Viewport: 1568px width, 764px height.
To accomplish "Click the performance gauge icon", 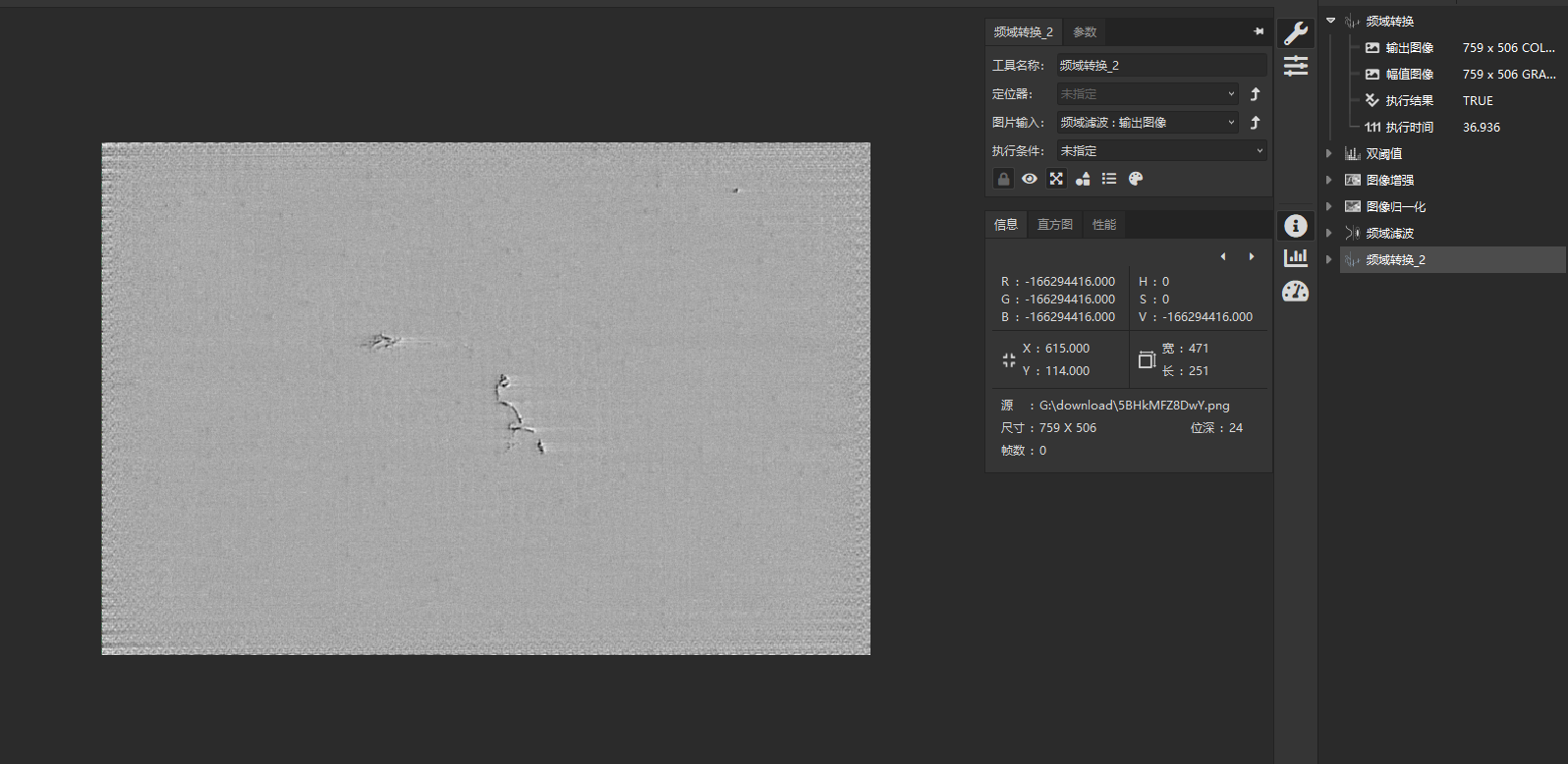I will coord(1296,292).
